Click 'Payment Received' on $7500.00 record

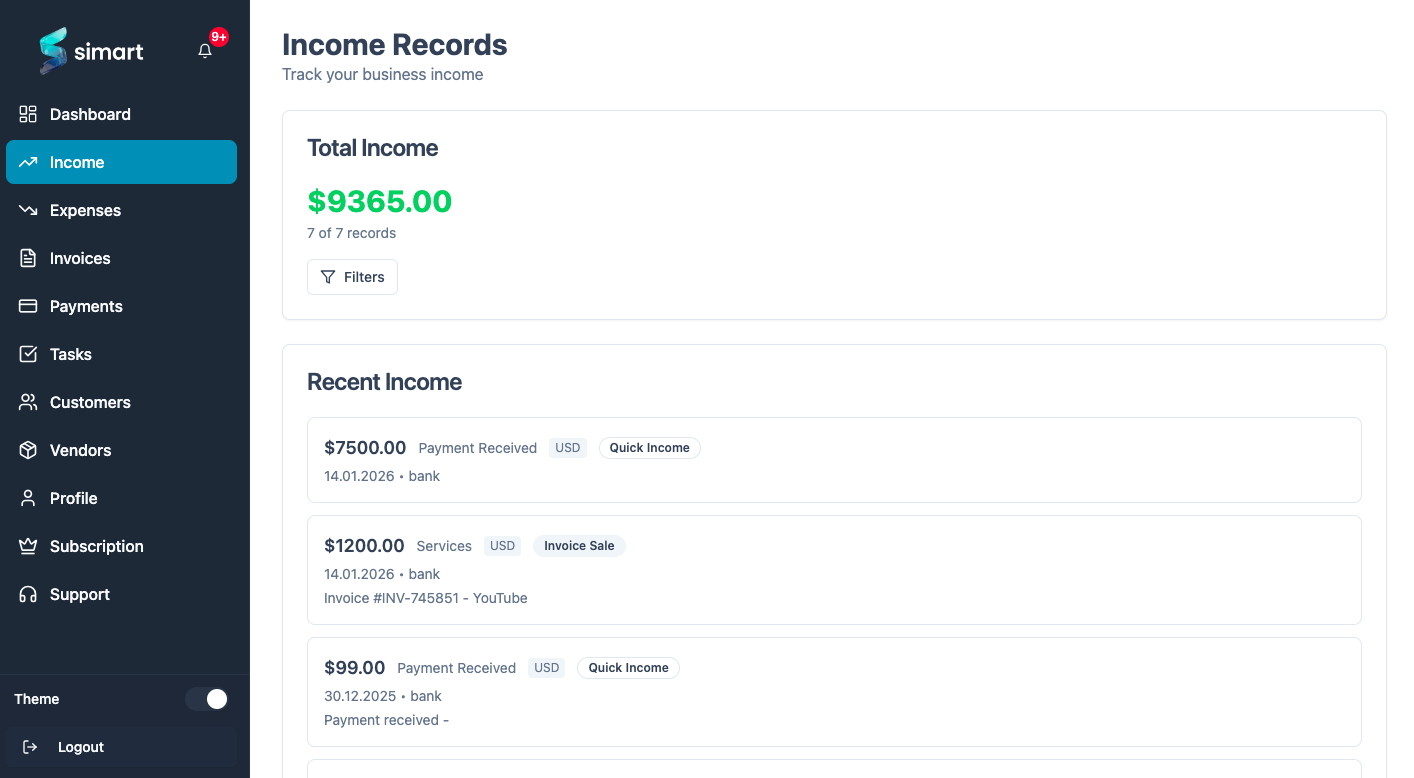point(478,448)
